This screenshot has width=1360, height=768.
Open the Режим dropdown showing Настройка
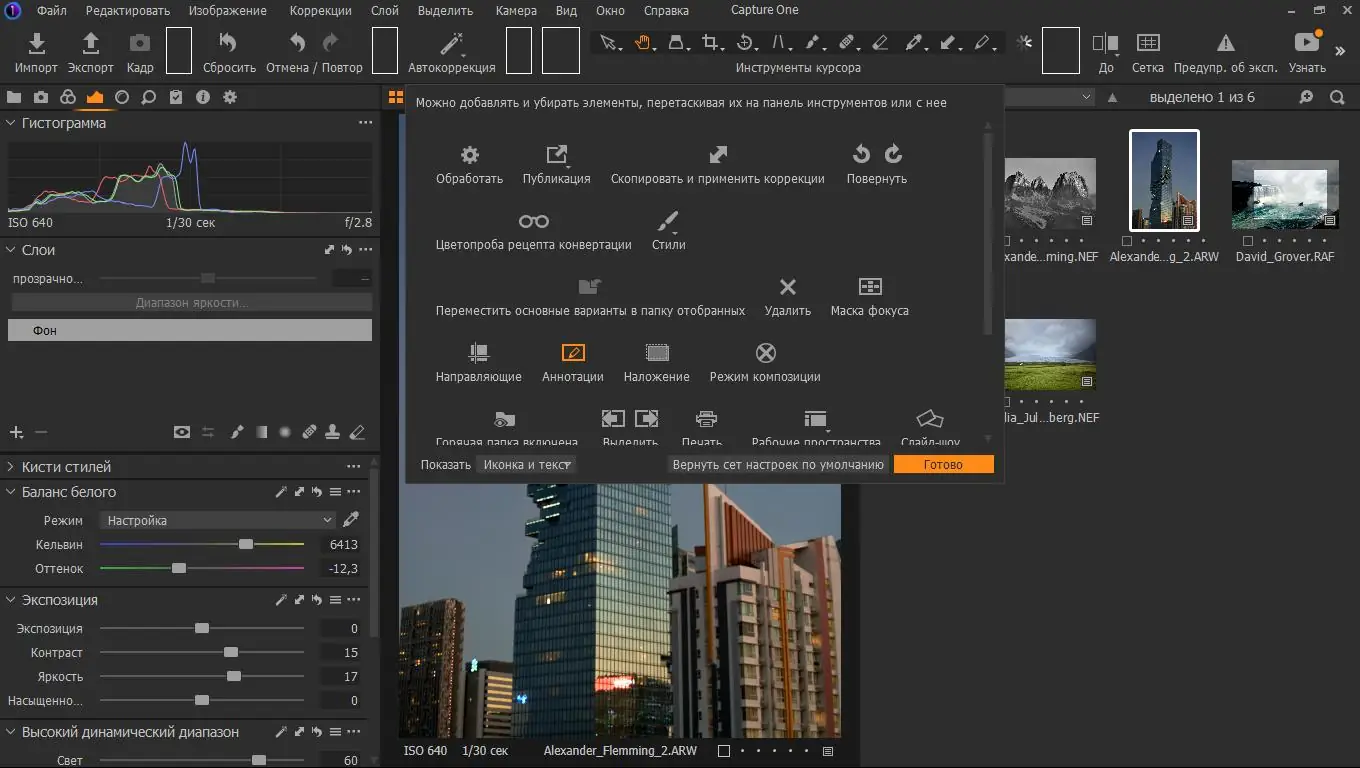click(216, 520)
